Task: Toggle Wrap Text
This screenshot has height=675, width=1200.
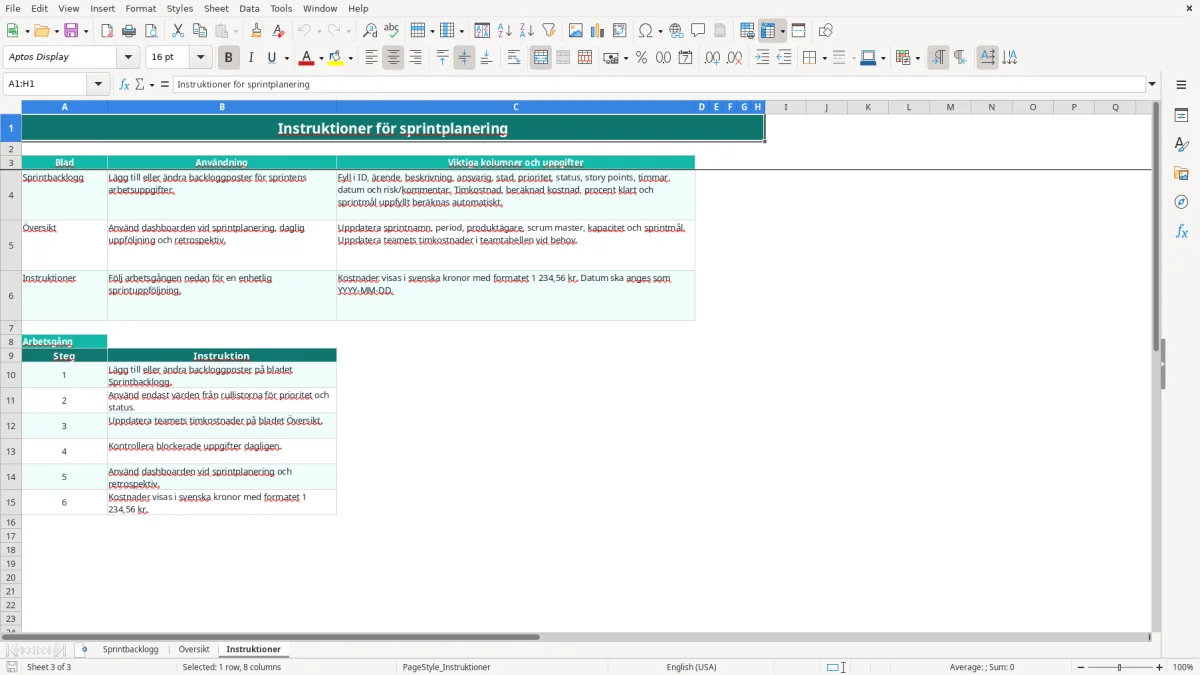Action: click(x=514, y=58)
